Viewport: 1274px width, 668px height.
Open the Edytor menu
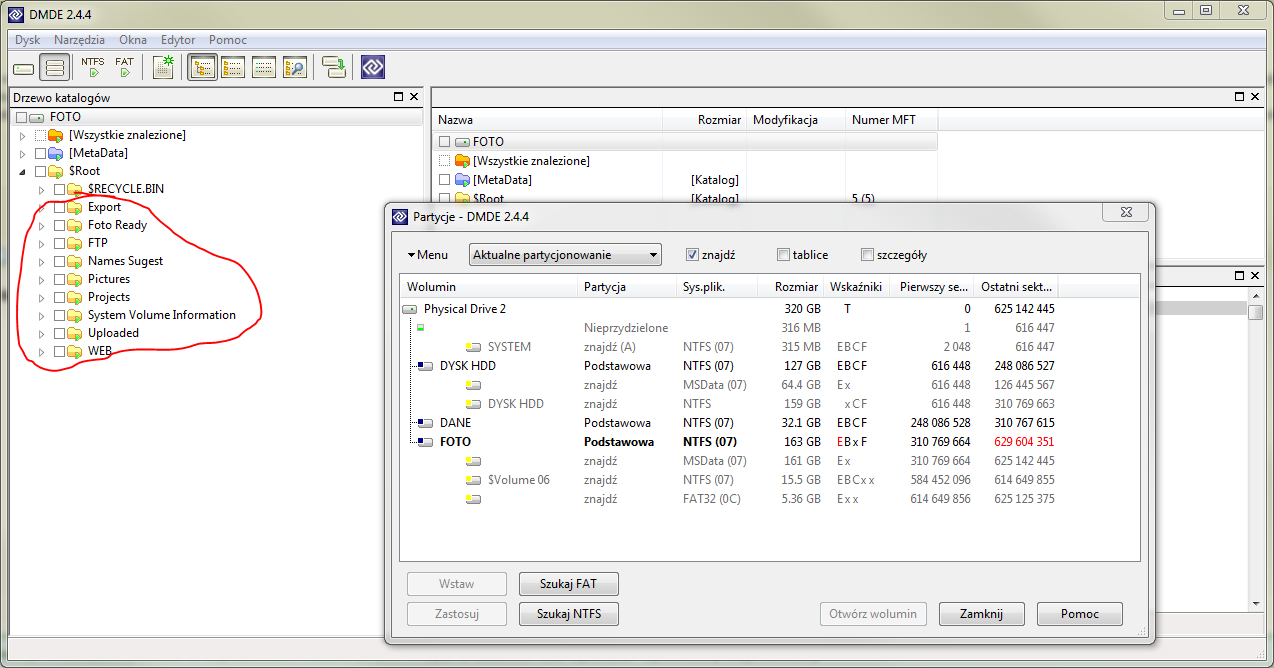178,40
